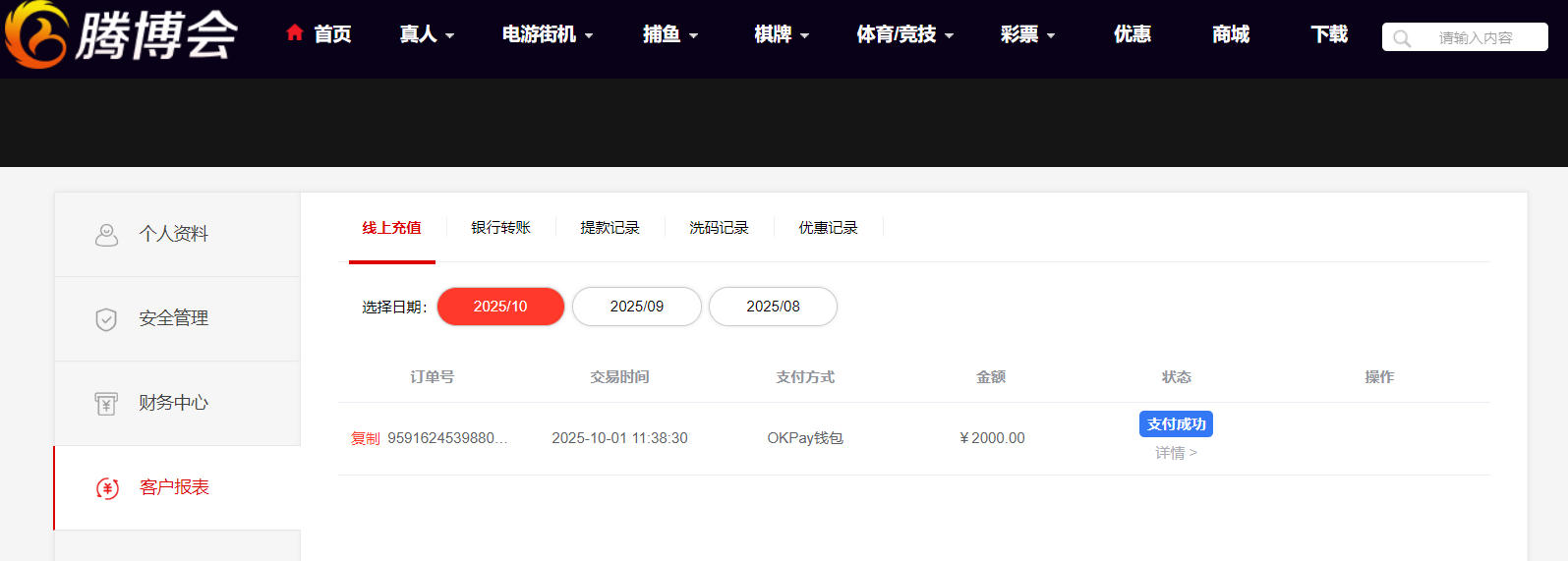Switch to the 银行转账 tab
Viewport: 1568px width, 561px height.
pyautogui.click(x=500, y=228)
